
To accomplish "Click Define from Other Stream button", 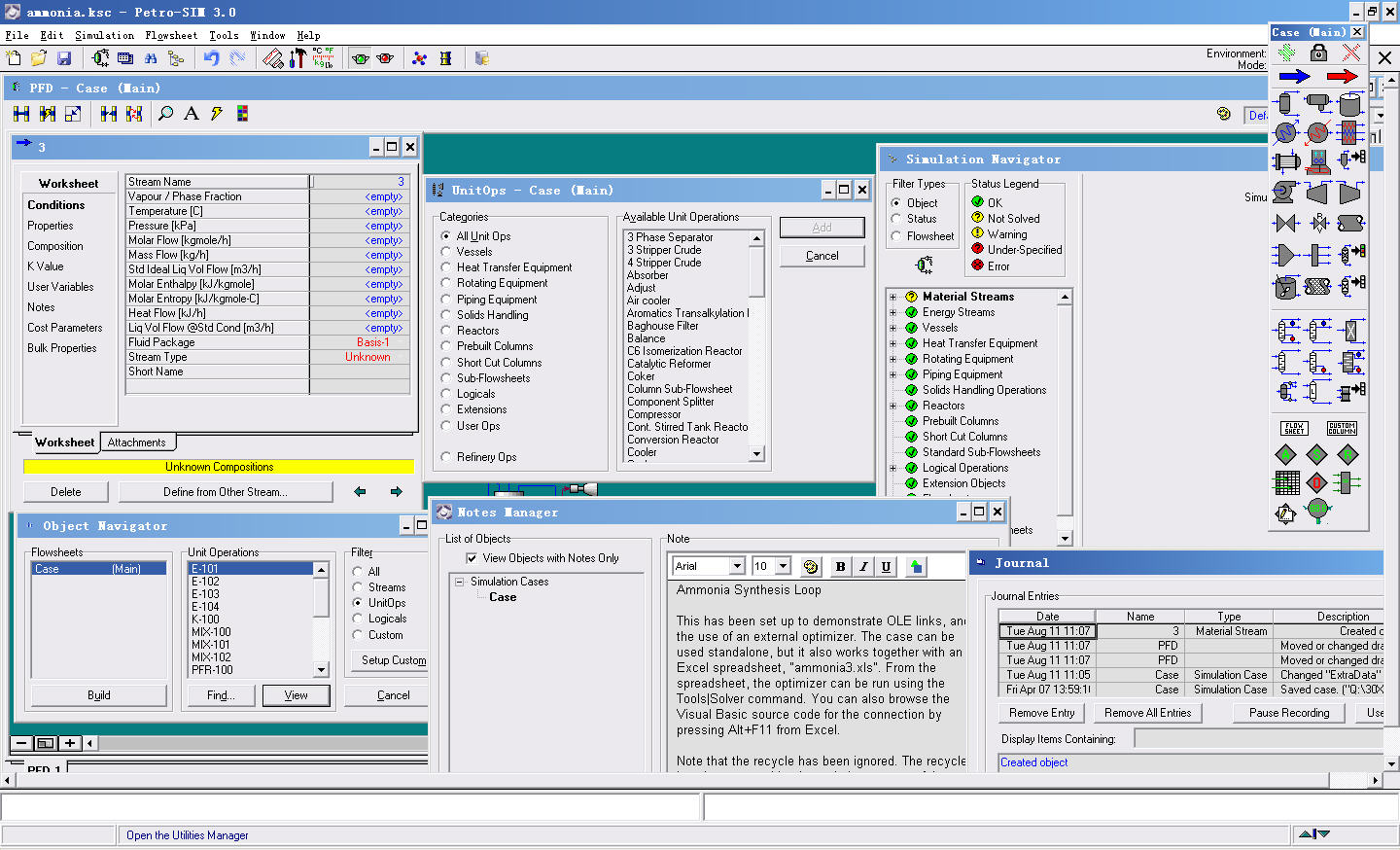I will (x=226, y=492).
